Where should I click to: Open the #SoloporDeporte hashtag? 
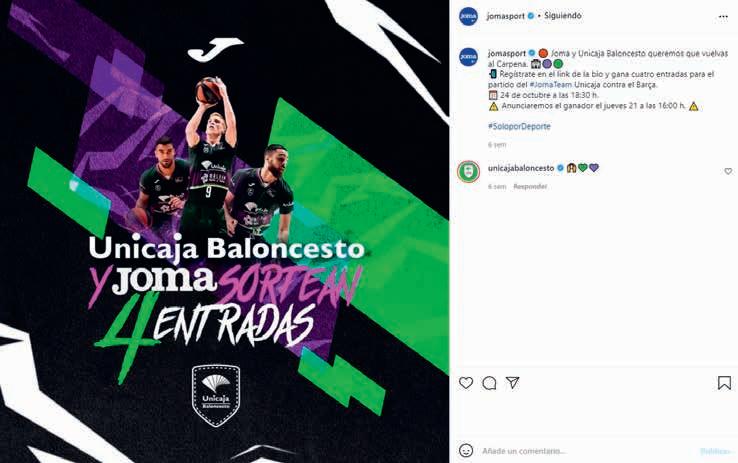click(x=519, y=126)
